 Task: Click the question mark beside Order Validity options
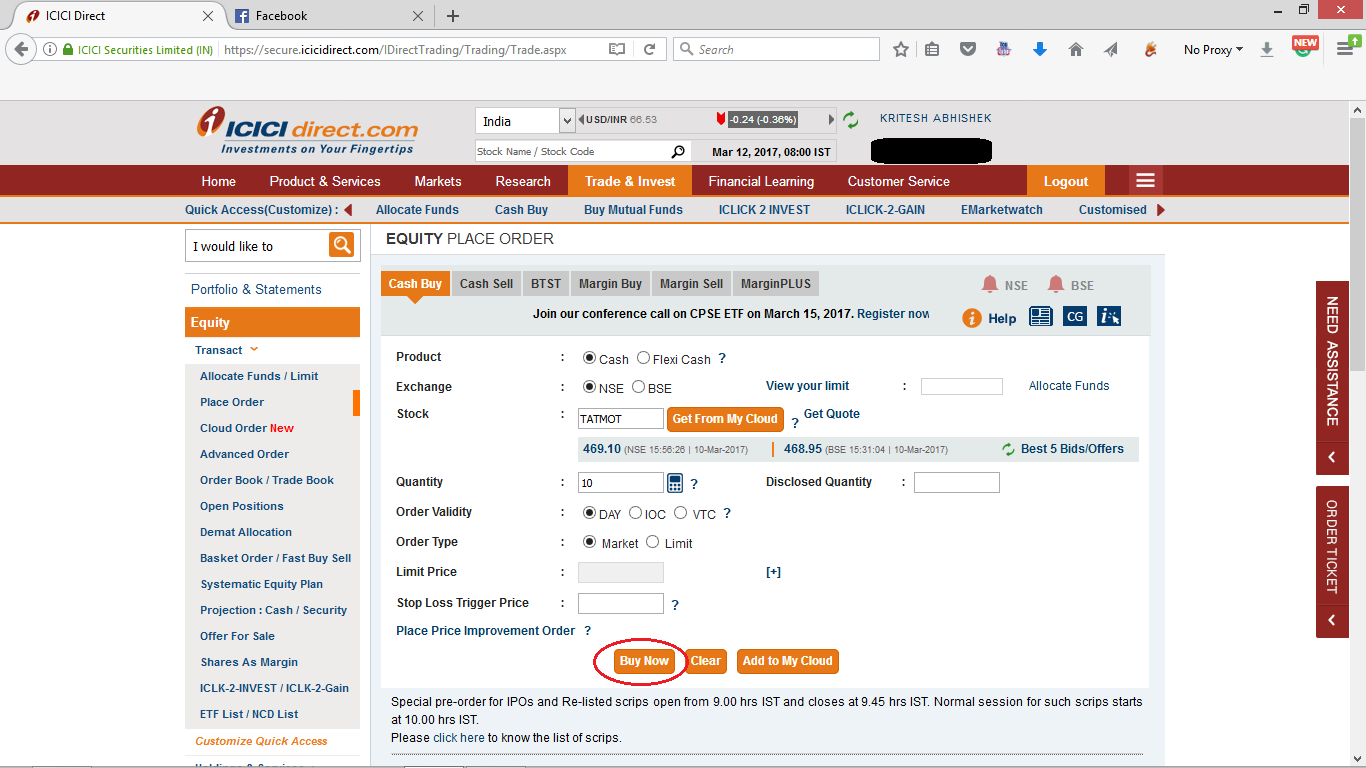coord(727,513)
